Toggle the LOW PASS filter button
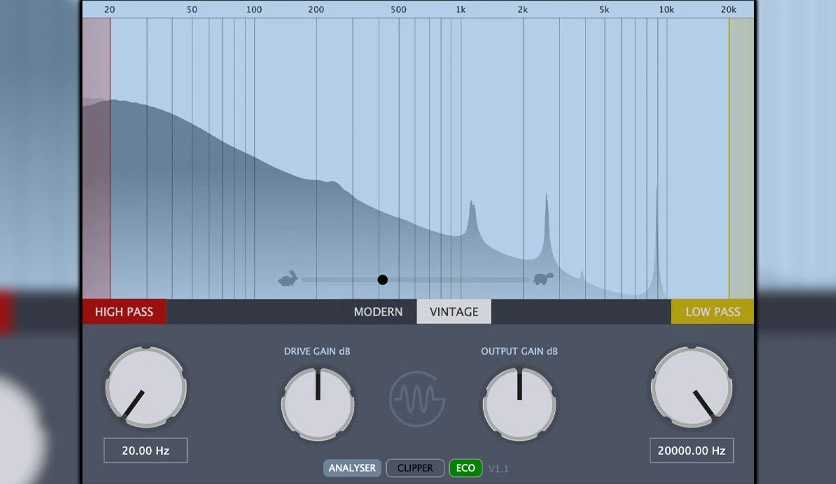Image resolution: width=836 pixels, height=484 pixels. coord(712,312)
